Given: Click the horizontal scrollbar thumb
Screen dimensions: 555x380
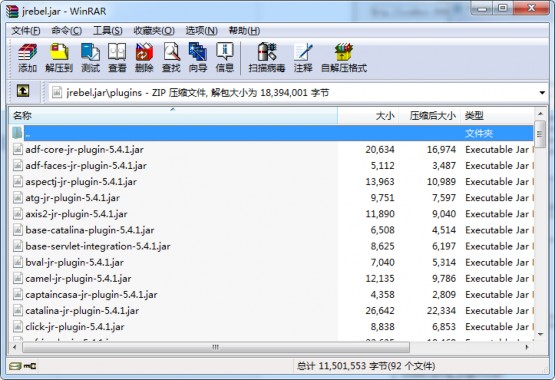Looking at the screenshot, I should click(x=216, y=347).
